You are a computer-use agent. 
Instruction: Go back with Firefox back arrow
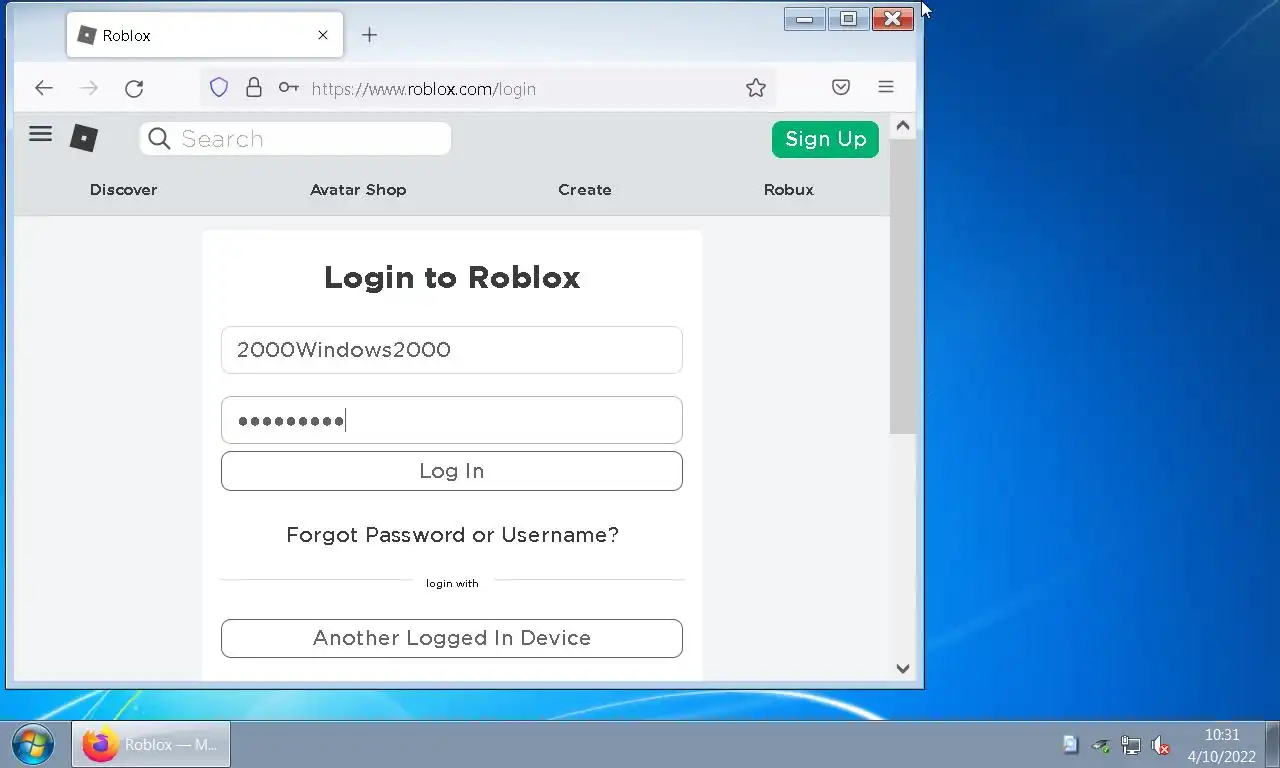pos(43,88)
